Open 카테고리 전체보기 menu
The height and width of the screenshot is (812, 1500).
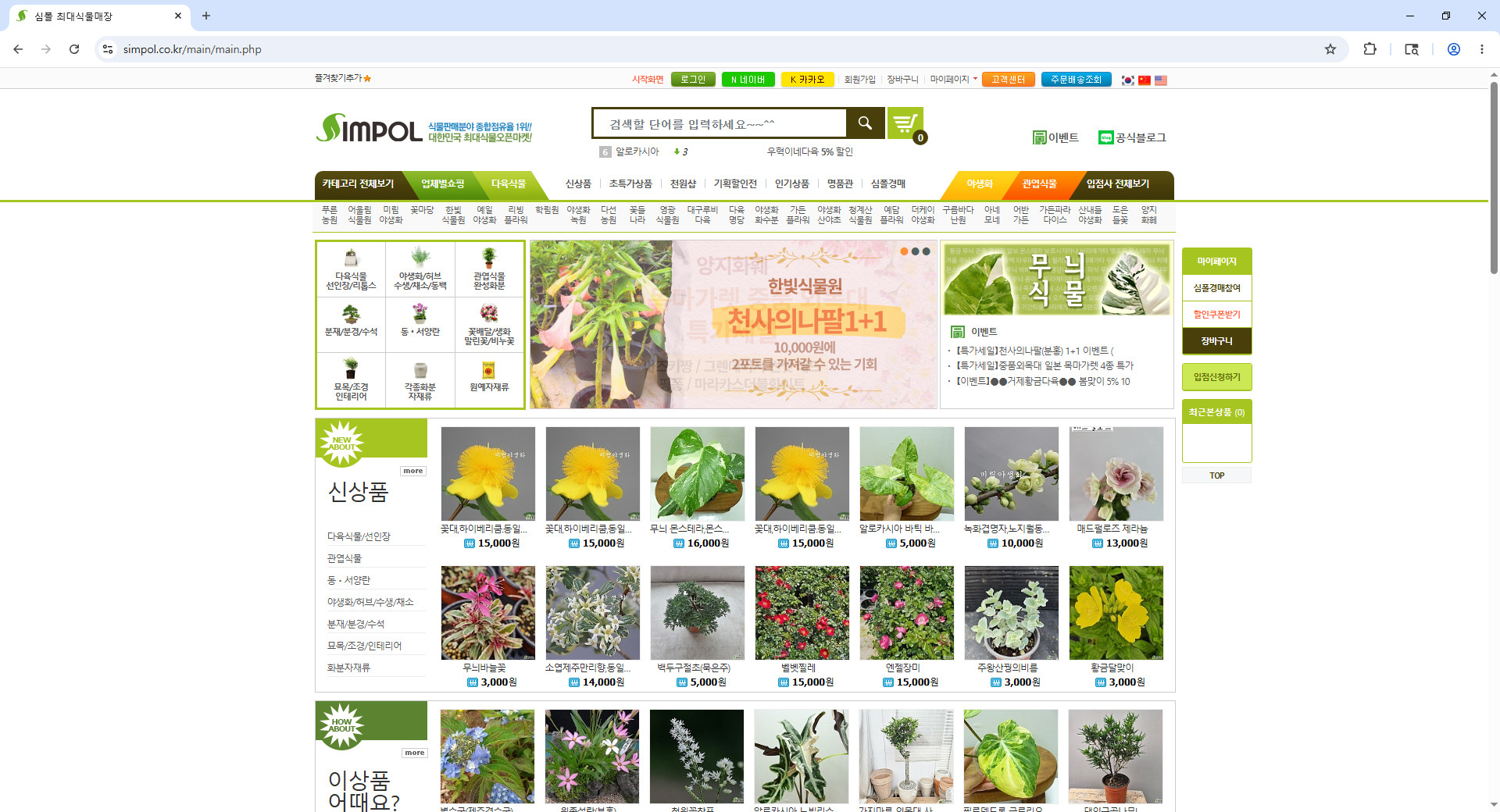click(358, 184)
